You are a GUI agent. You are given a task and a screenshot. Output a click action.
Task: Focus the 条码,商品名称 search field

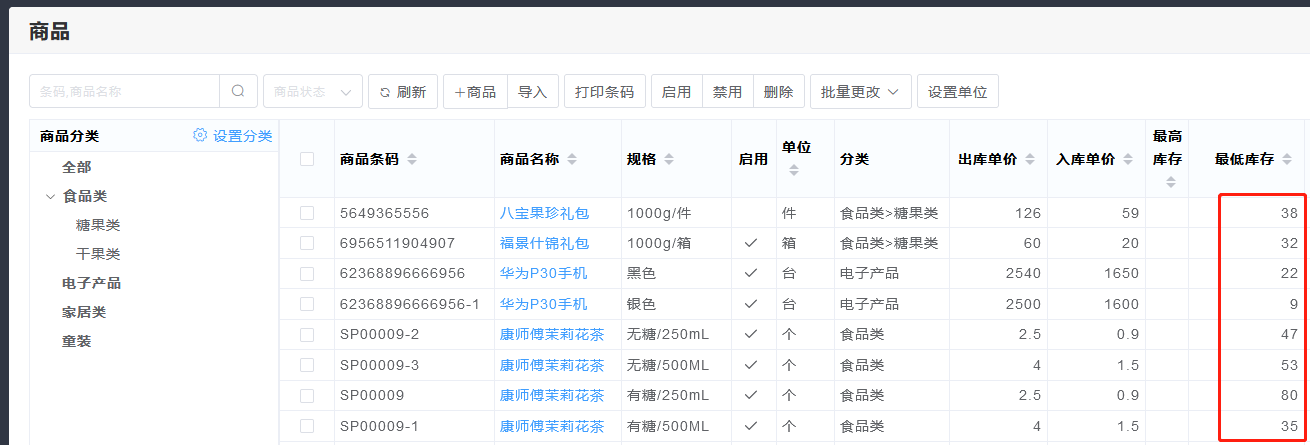pyautogui.click(x=125, y=91)
